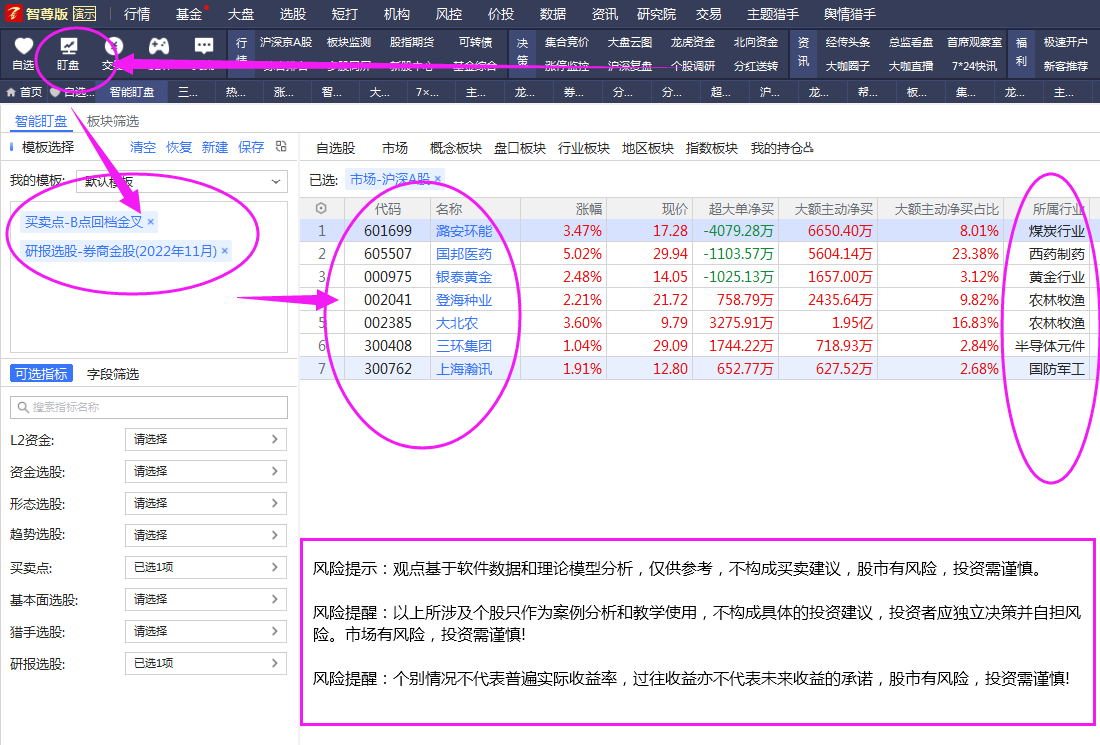This screenshot has height=745, width=1100.
Task: Expand the 研报选股 selector showing 已选1项
Action: (x=206, y=663)
